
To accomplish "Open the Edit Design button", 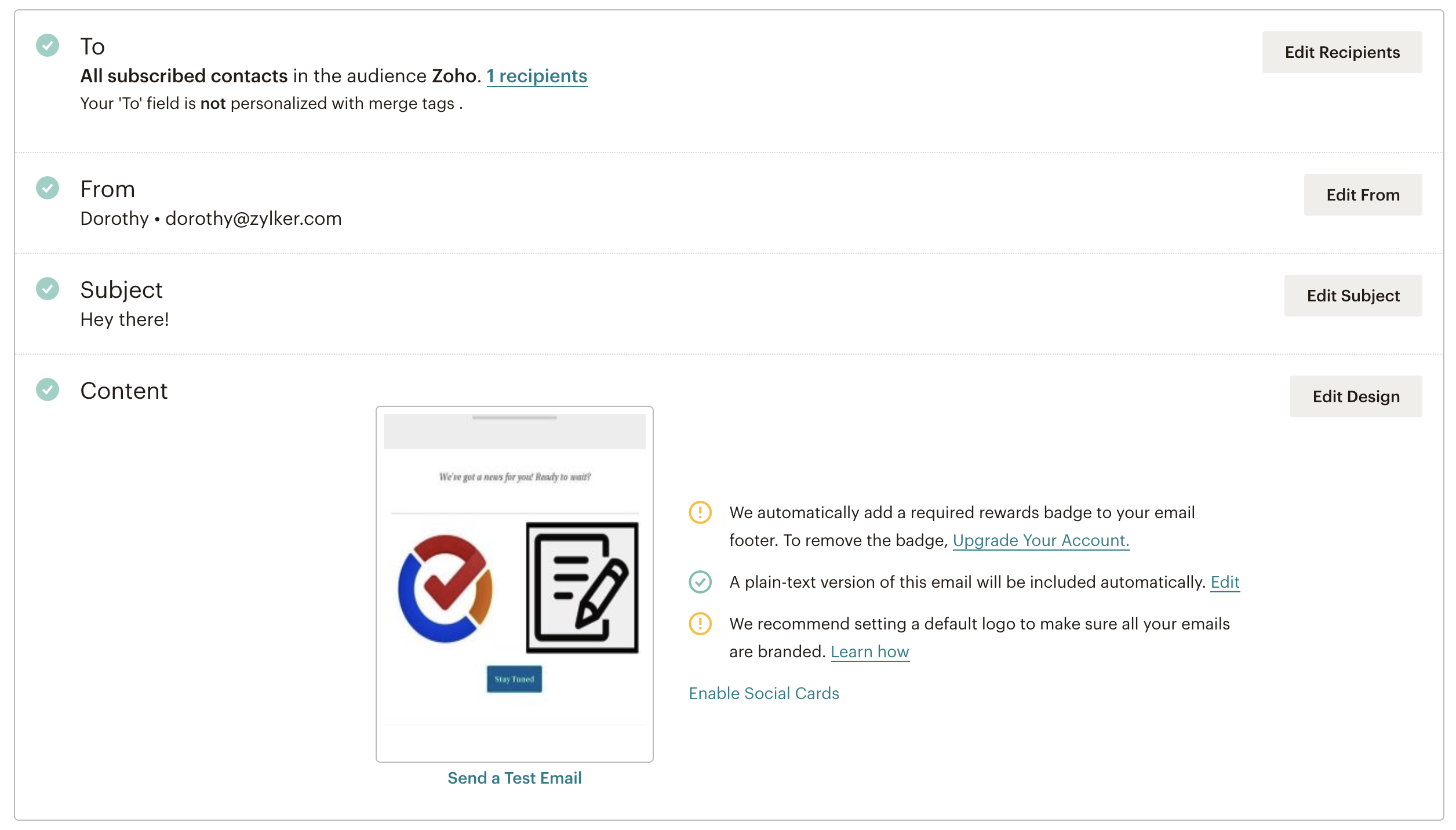I will (1355, 396).
